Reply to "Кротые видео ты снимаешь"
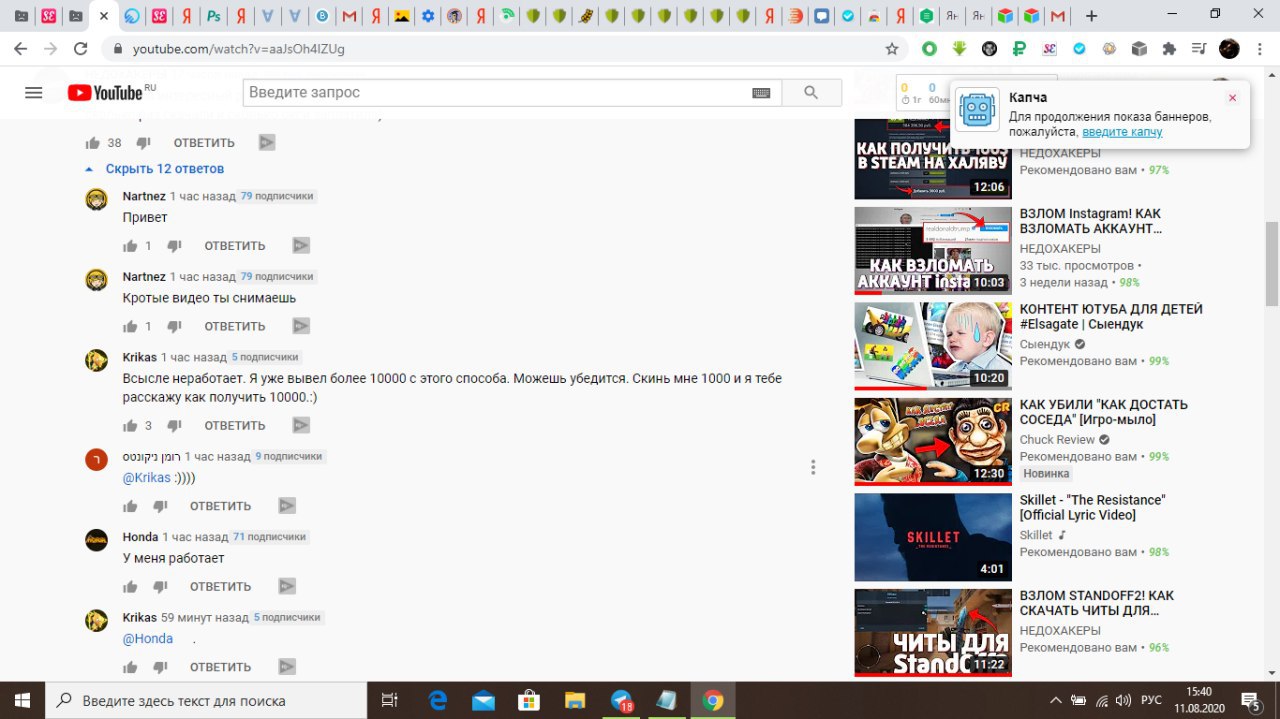The height and width of the screenshot is (719, 1280). (235, 326)
